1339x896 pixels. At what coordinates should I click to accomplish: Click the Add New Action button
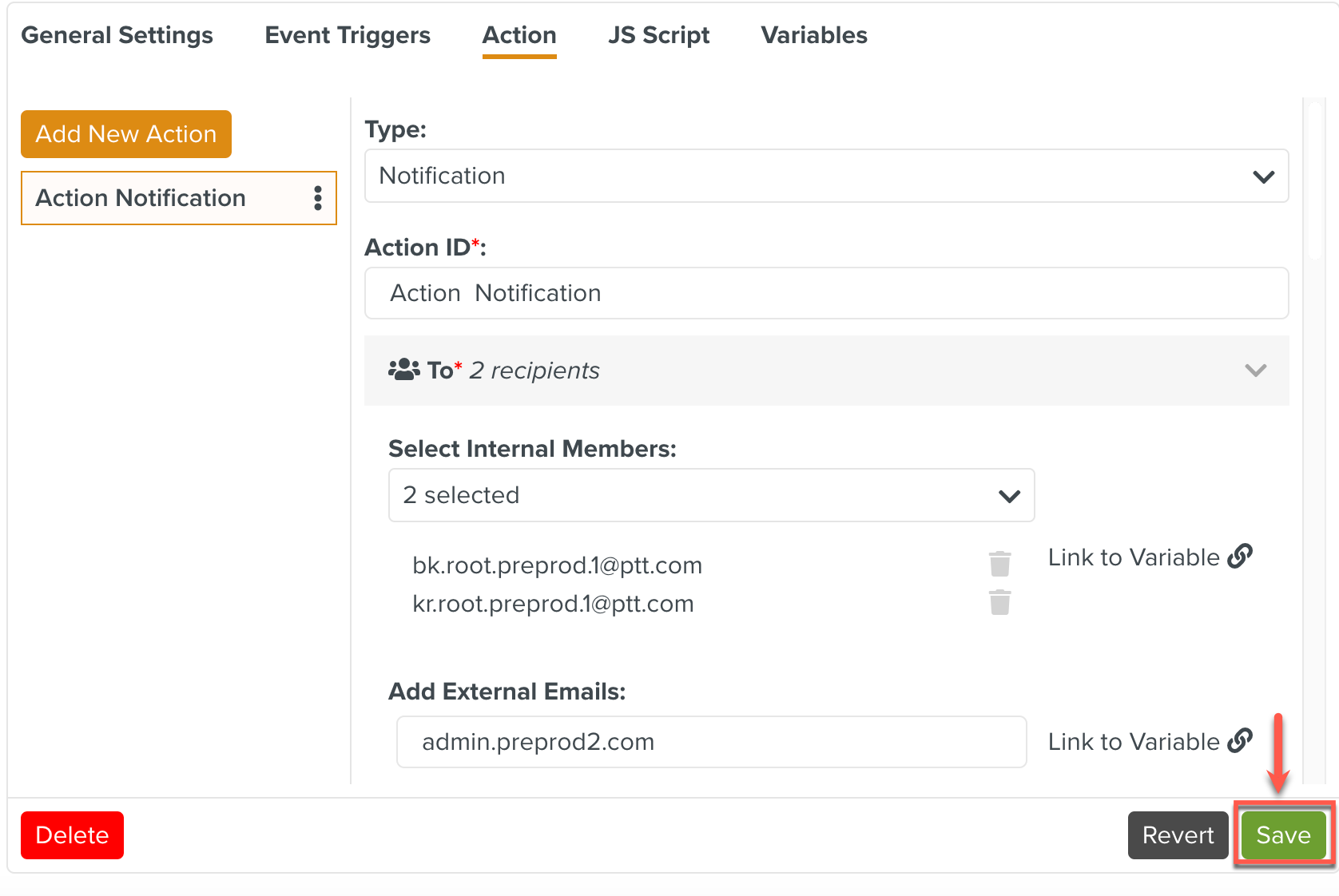click(x=126, y=134)
